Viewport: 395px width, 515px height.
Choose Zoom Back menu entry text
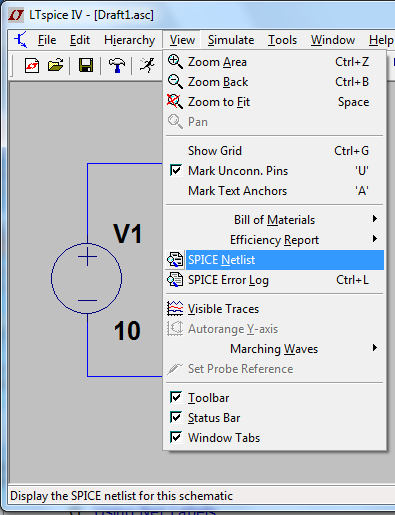click(218, 82)
